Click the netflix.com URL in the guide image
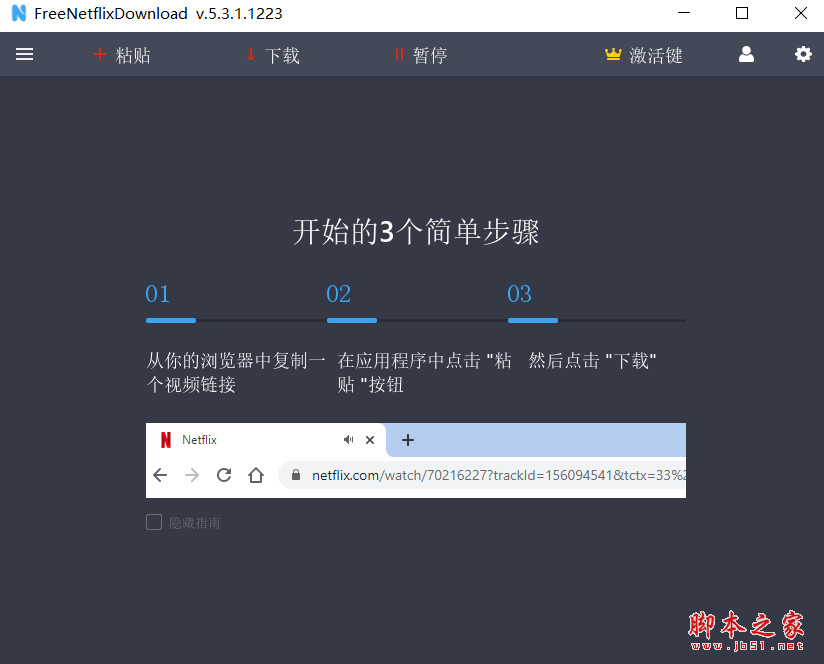 498,475
